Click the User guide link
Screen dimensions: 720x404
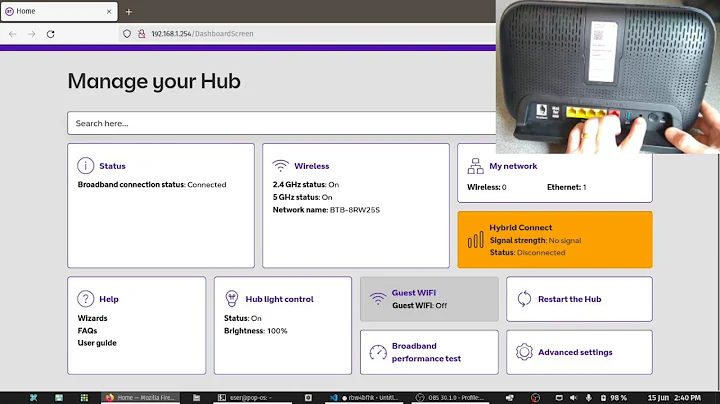pyautogui.click(x=97, y=343)
